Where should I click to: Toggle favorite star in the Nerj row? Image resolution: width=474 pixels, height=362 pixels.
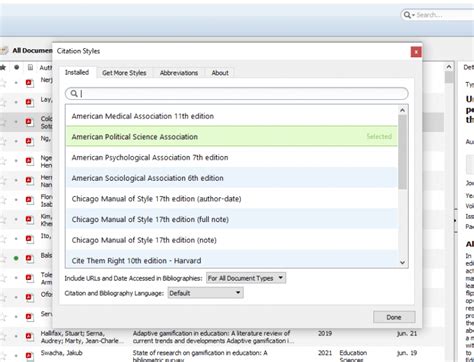(3, 82)
